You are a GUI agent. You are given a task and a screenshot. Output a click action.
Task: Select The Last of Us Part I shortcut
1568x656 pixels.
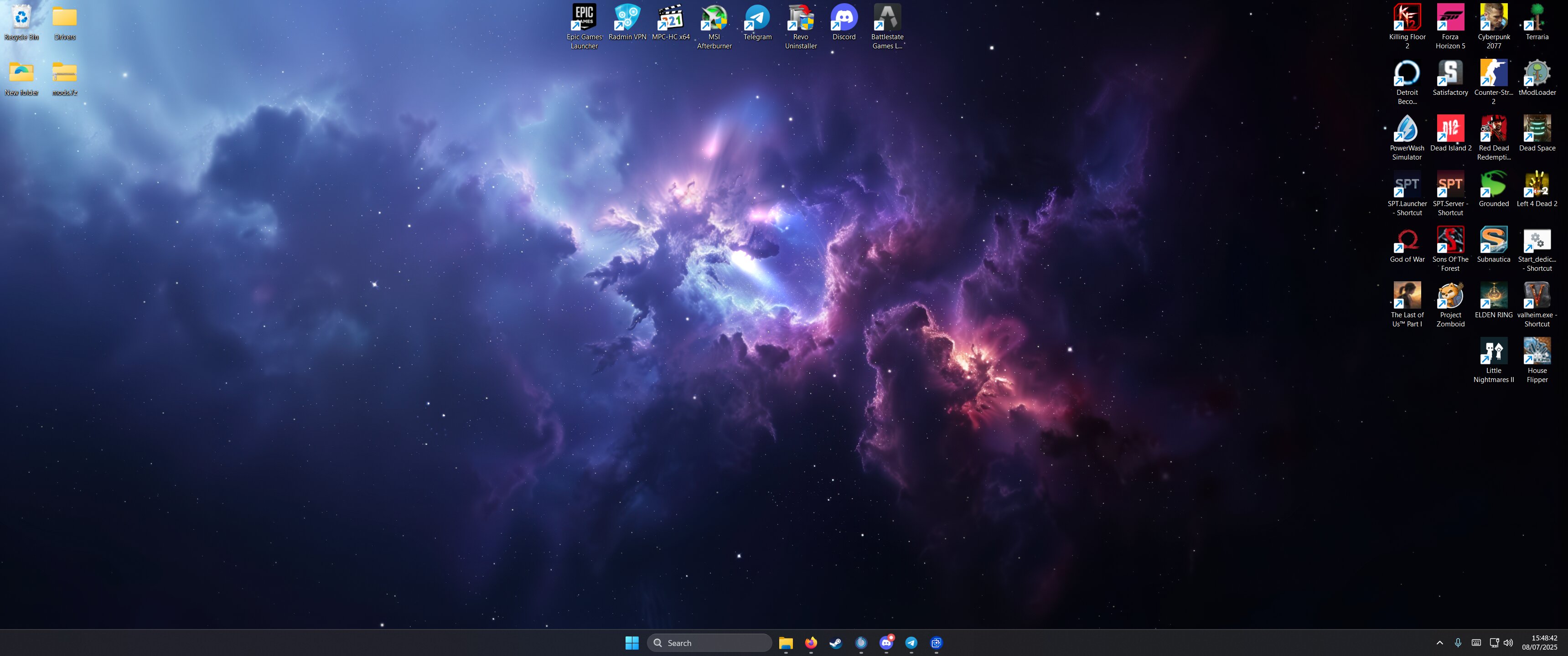[x=1407, y=304]
